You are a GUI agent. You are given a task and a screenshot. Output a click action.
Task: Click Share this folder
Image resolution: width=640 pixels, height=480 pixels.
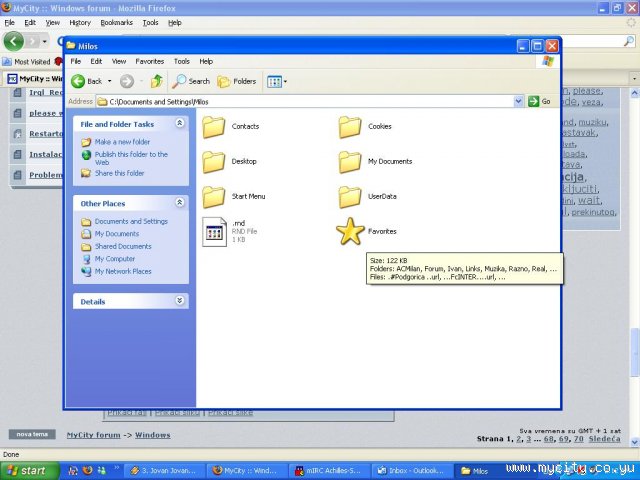click(x=119, y=173)
